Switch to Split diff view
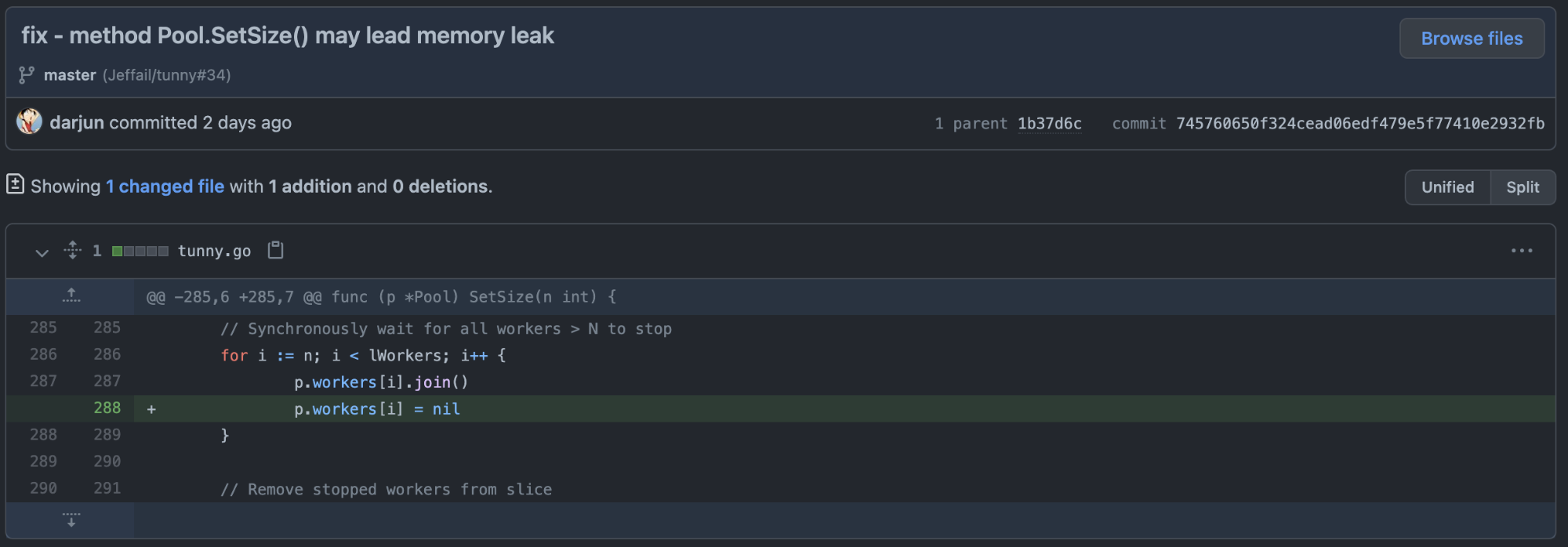 [x=1523, y=187]
